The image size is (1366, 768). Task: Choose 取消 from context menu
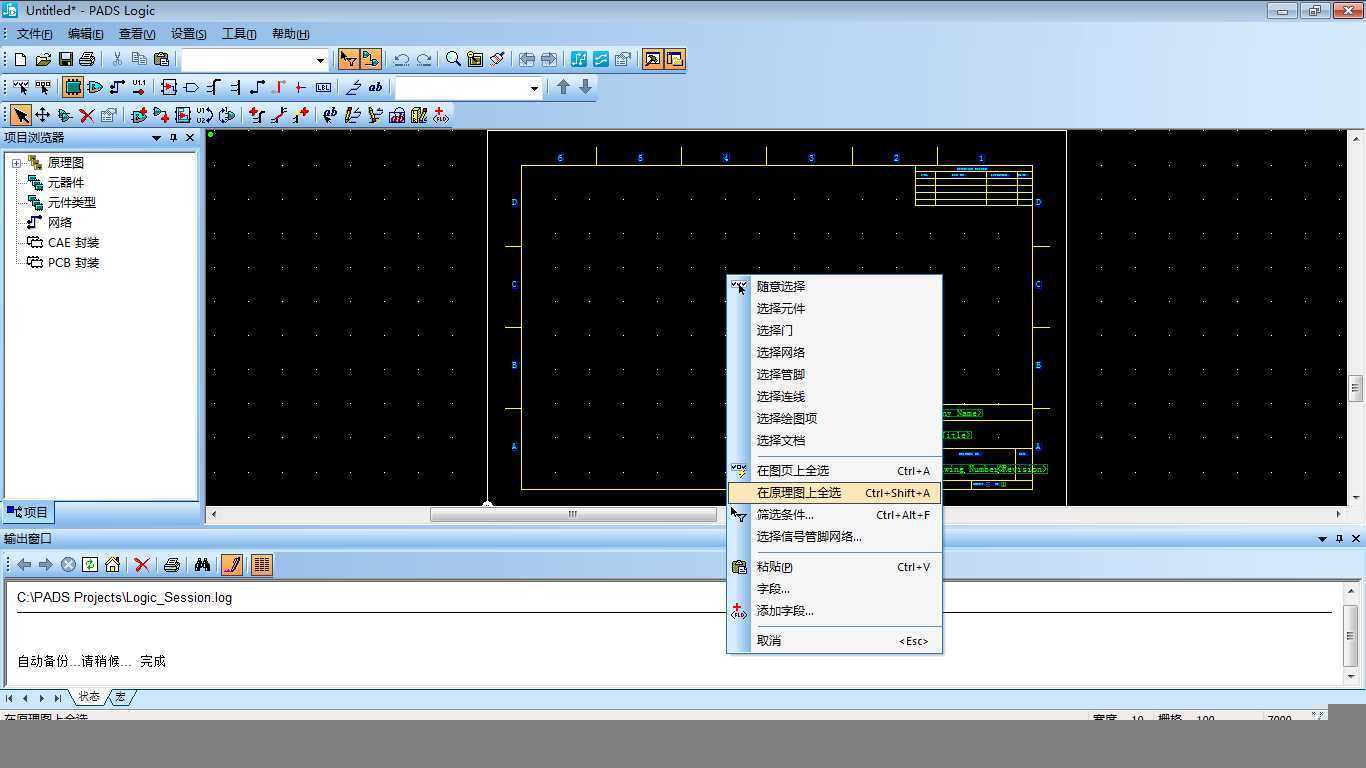pos(834,640)
